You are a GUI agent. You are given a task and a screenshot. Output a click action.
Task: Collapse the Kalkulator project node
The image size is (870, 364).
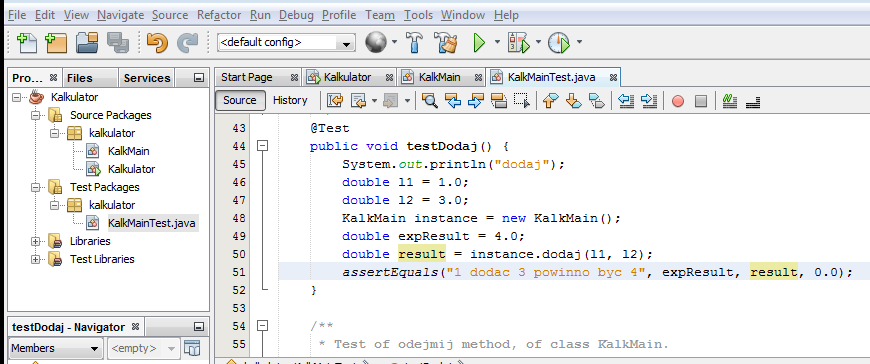tap(17, 98)
